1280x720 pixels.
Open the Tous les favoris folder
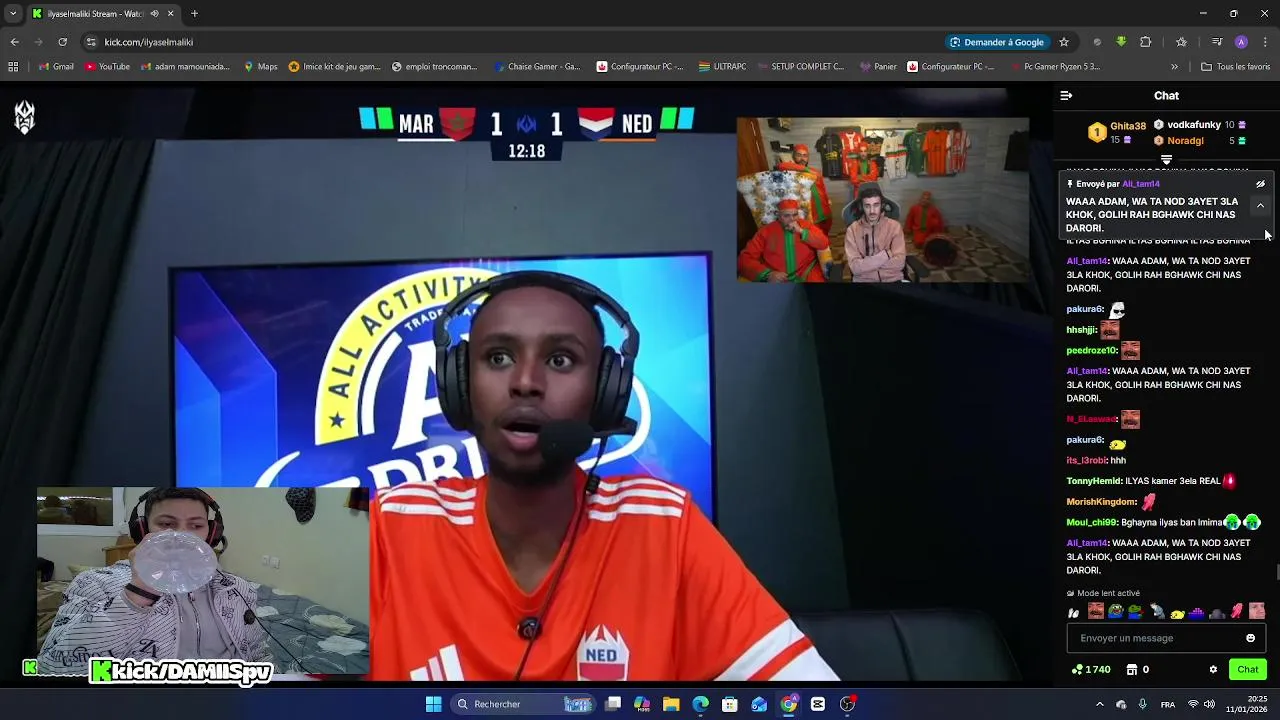coord(1236,67)
